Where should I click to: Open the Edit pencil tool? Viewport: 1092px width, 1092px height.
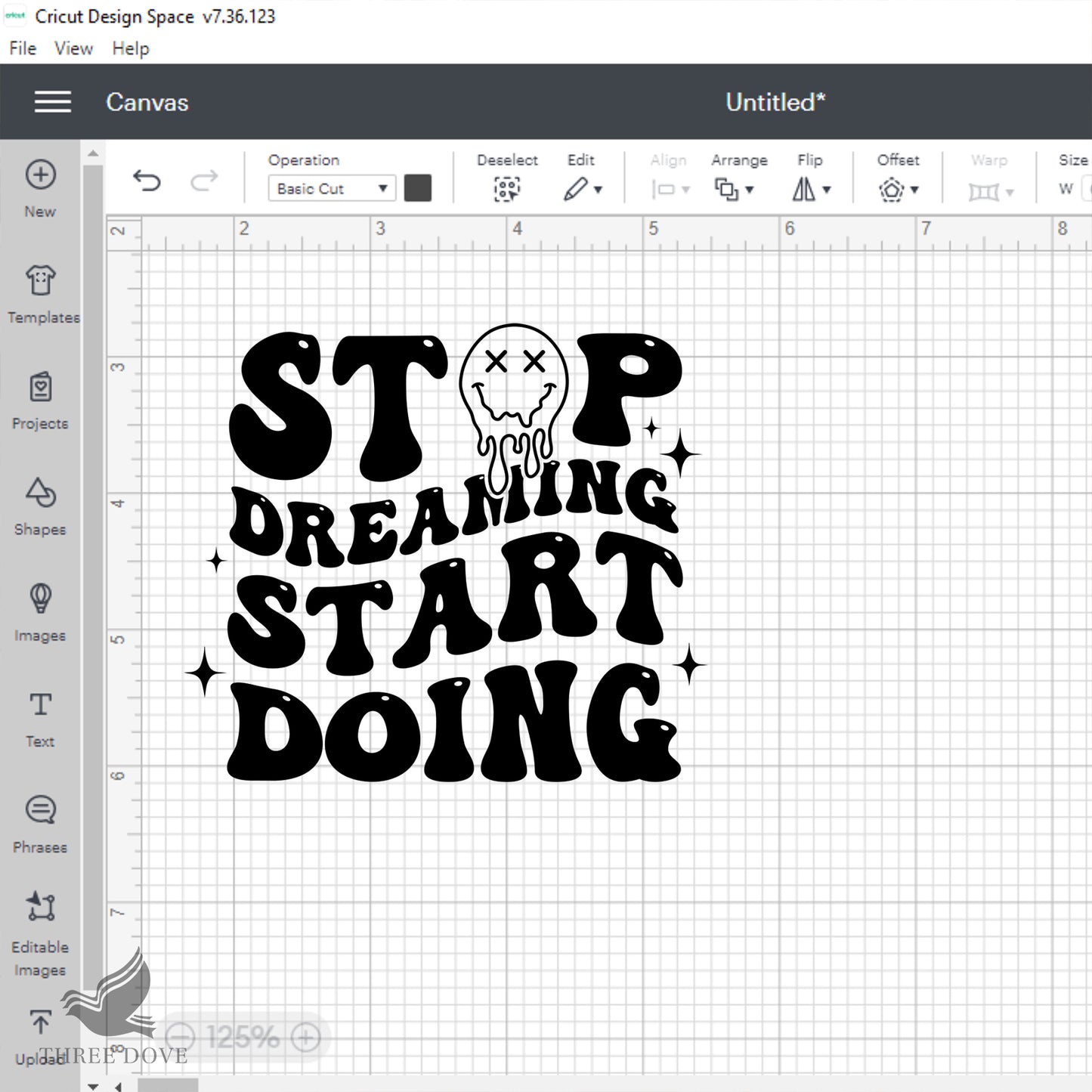point(575,189)
